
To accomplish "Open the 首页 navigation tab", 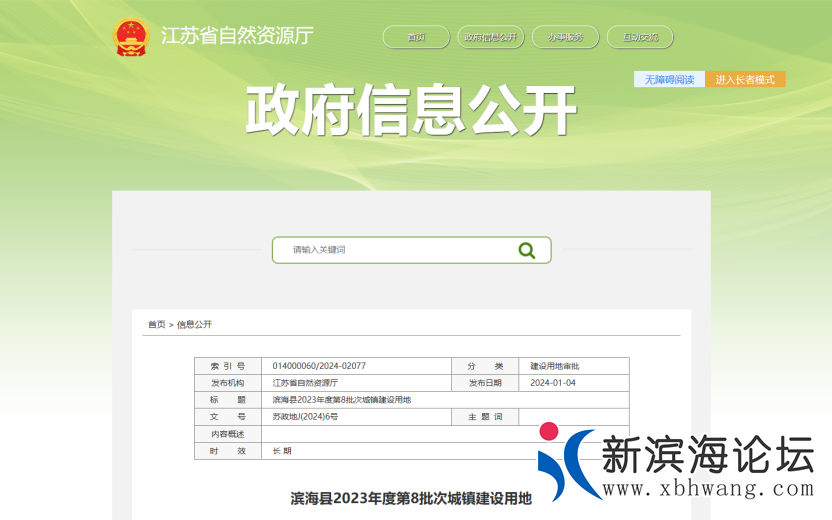I will [416, 37].
